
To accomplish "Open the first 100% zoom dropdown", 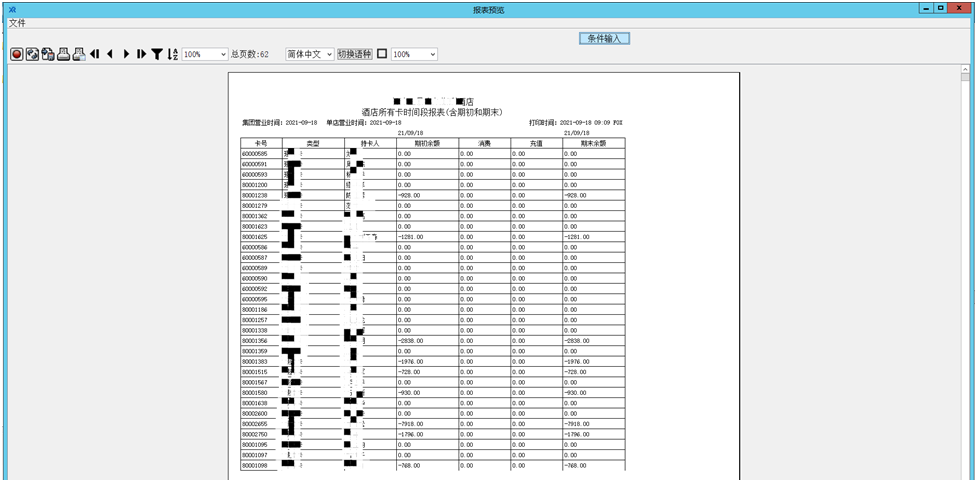I will coord(205,55).
